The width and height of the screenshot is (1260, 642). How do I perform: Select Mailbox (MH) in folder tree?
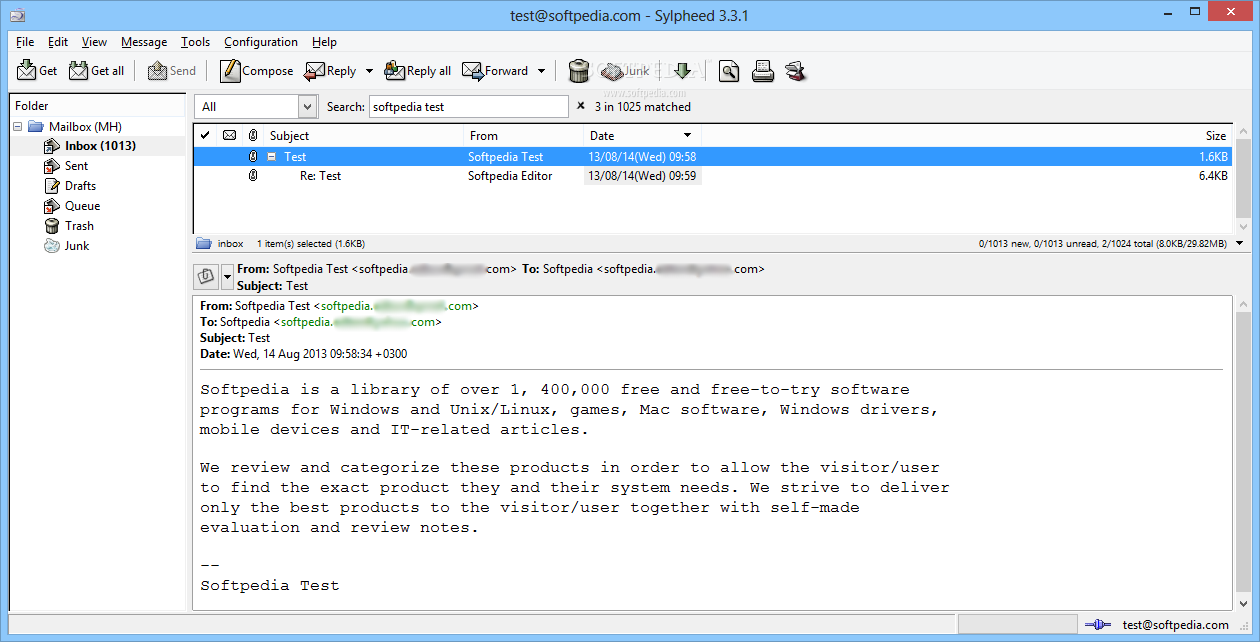point(85,127)
